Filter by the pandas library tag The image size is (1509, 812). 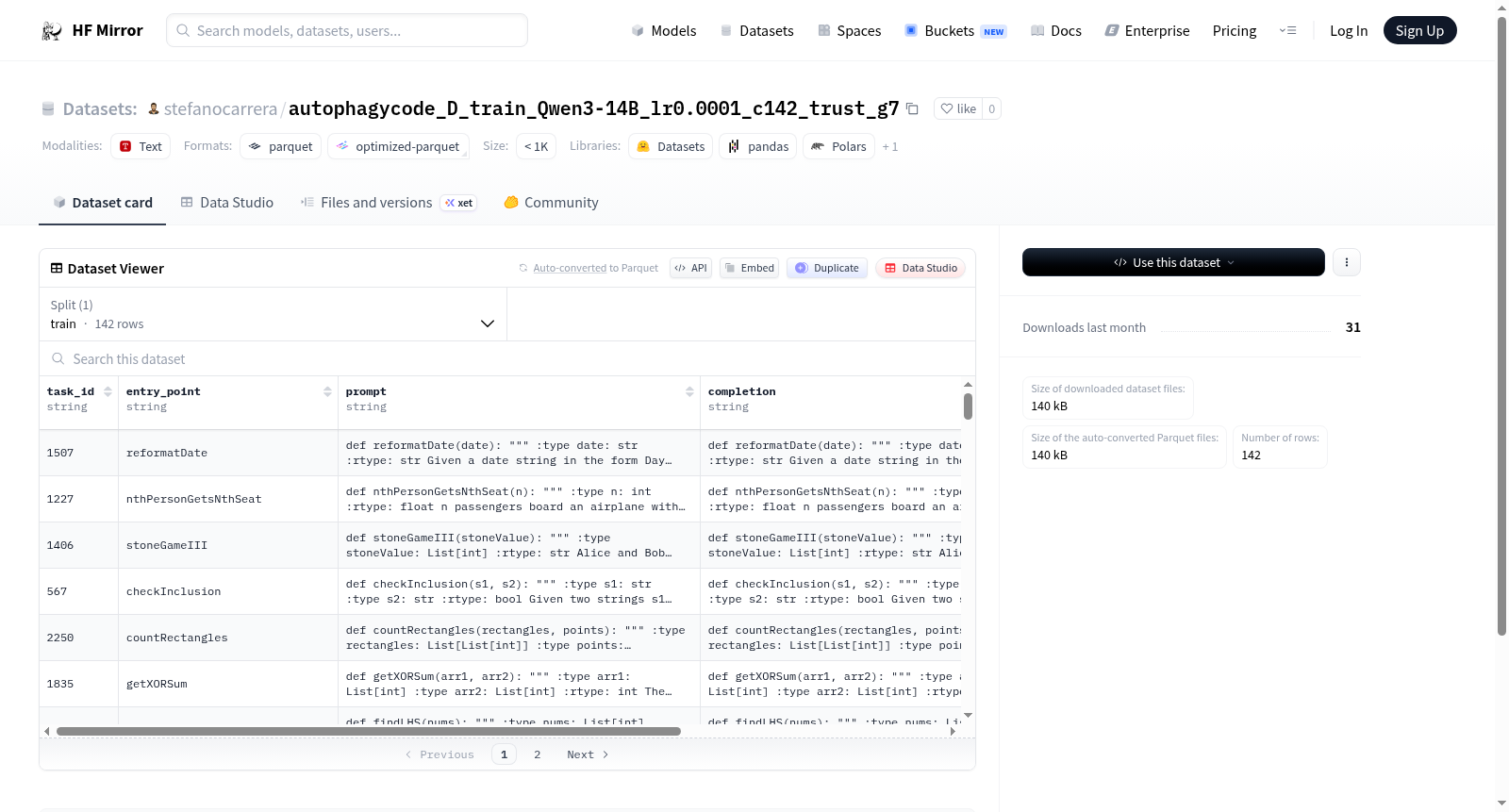(758, 146)
